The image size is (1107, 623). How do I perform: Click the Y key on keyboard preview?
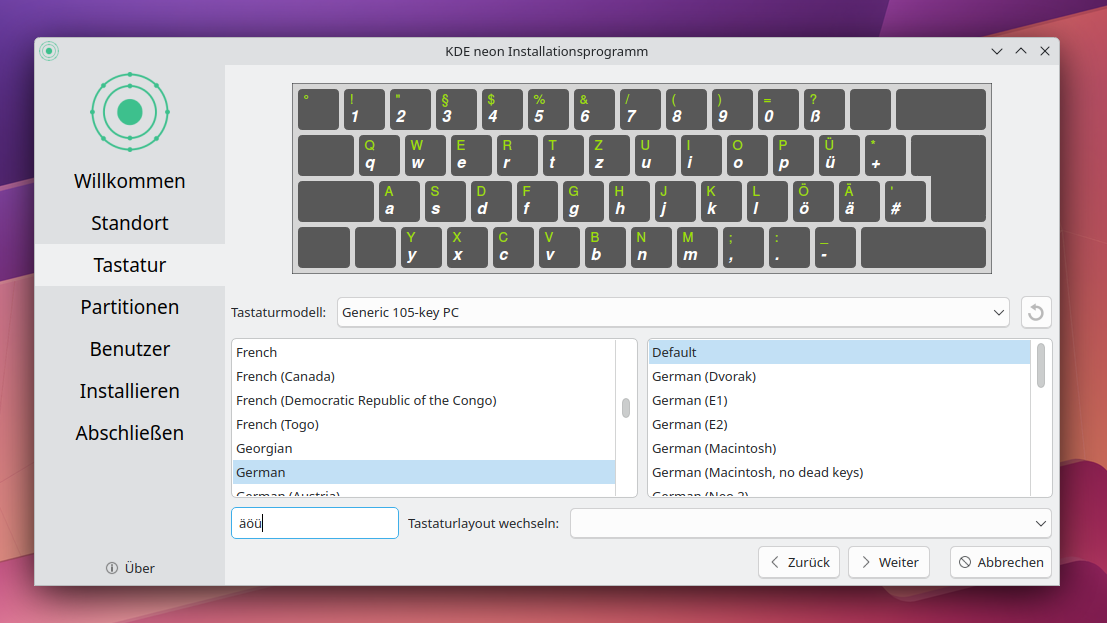click(421, 247)
